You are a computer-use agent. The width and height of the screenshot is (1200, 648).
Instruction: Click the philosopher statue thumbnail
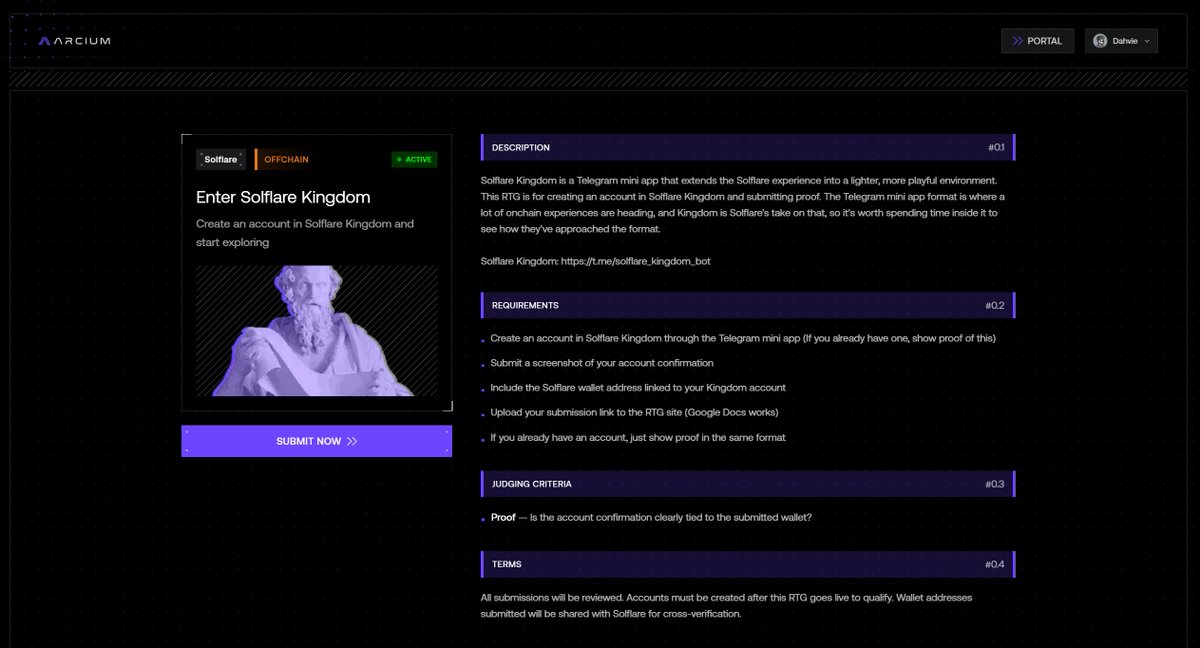[316, 330]
